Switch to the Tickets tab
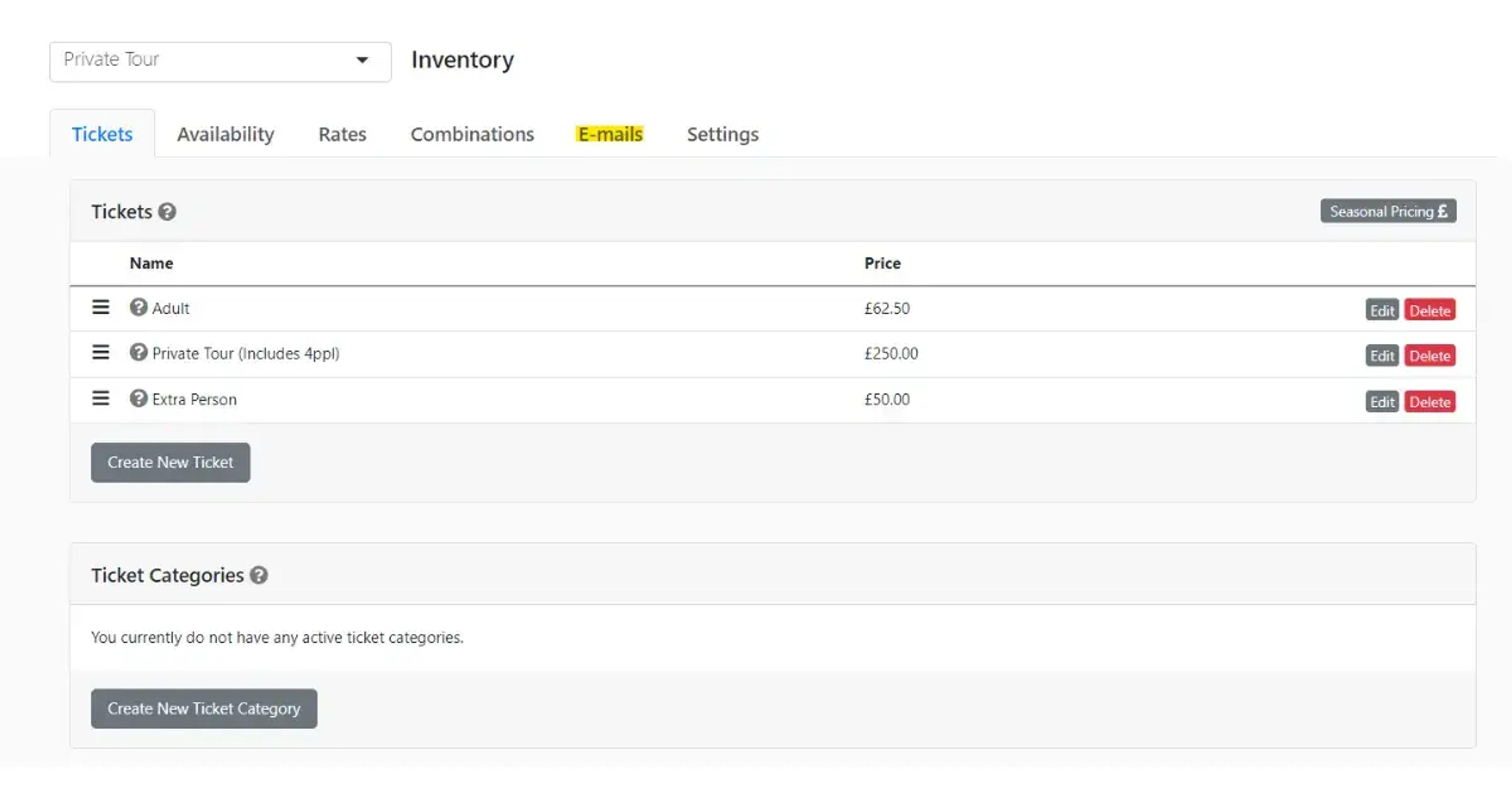 pyautogui.click(x=102, y=134)
